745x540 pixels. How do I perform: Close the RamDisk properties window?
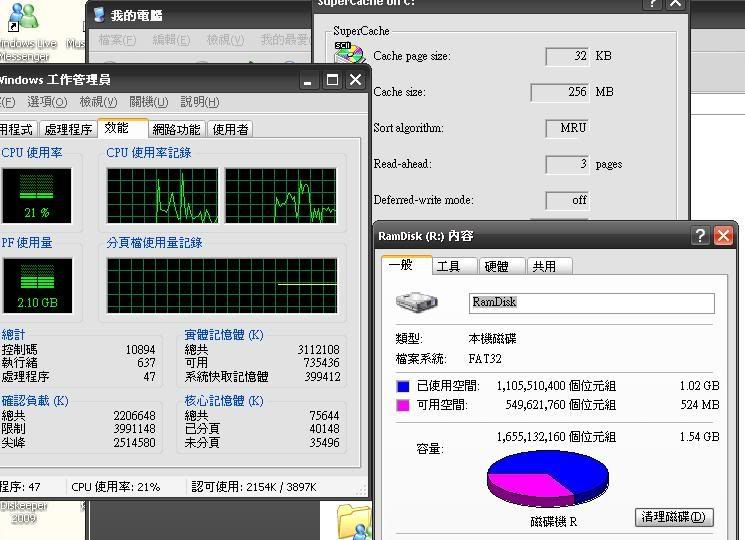click(723, 235)
